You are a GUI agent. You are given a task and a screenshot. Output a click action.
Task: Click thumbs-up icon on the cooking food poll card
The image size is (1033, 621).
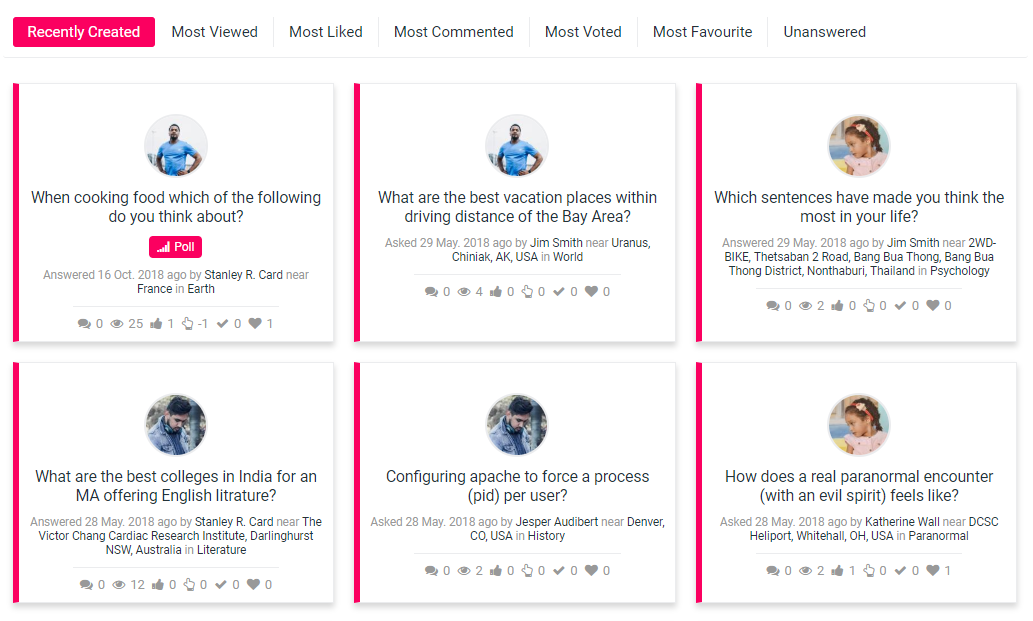pyautogui.click(x=156, y=324)
